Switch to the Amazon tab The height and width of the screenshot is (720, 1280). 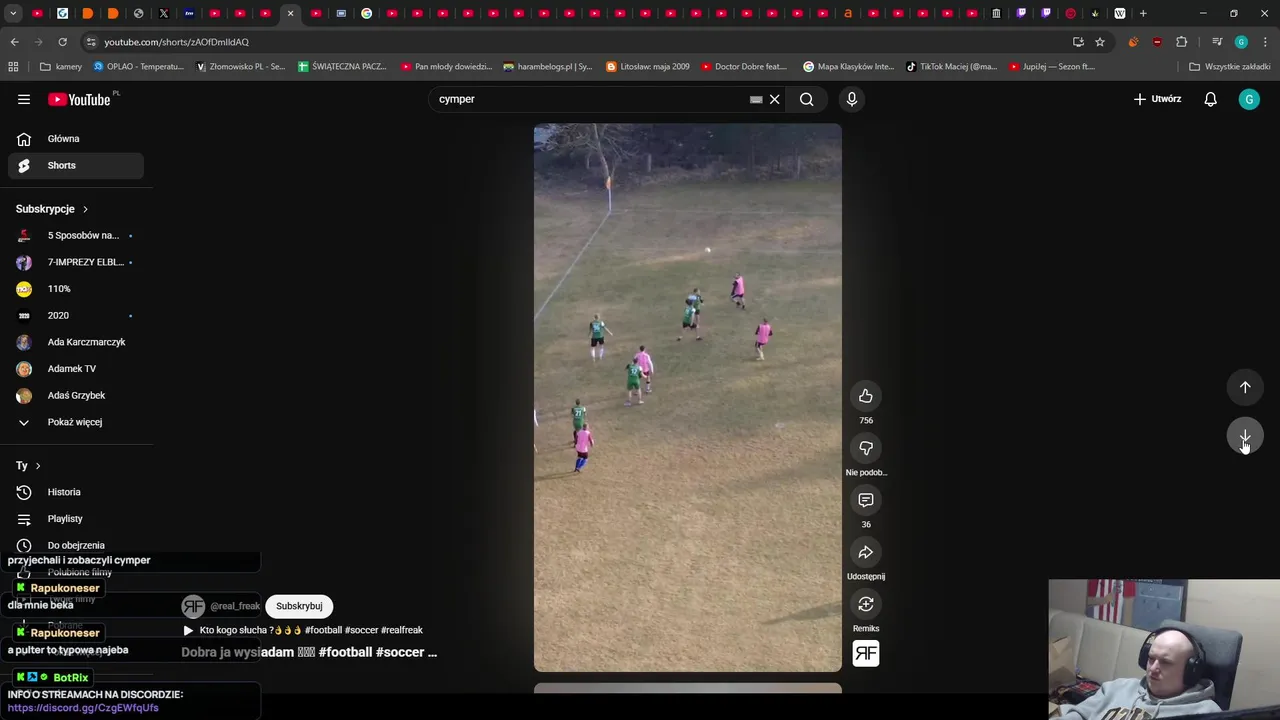(x=848, y=13)
